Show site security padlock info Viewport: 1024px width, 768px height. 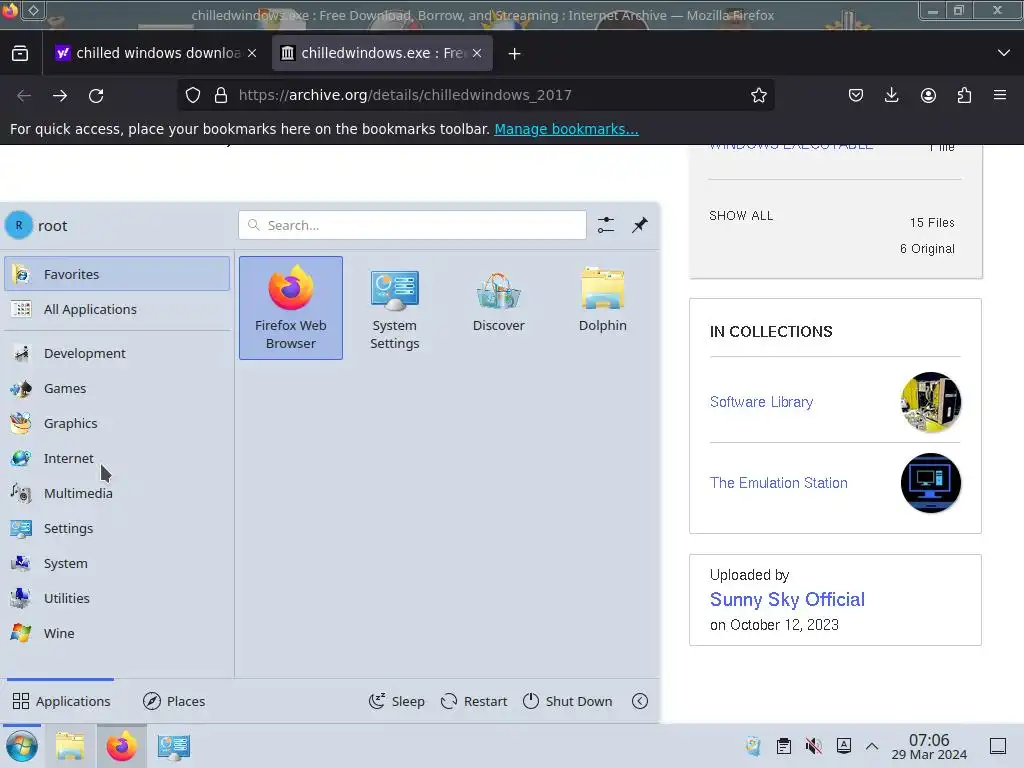221,95
